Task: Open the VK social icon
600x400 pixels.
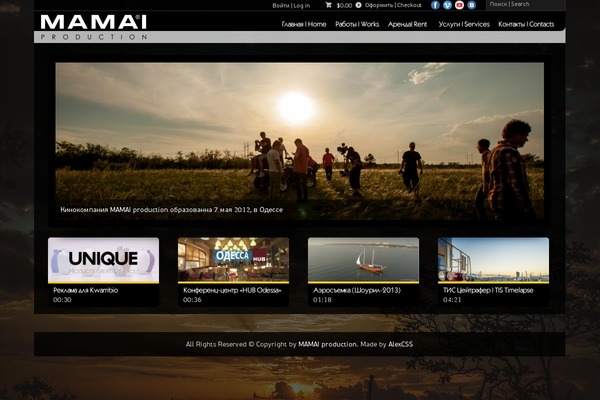Action: (472, 5)
